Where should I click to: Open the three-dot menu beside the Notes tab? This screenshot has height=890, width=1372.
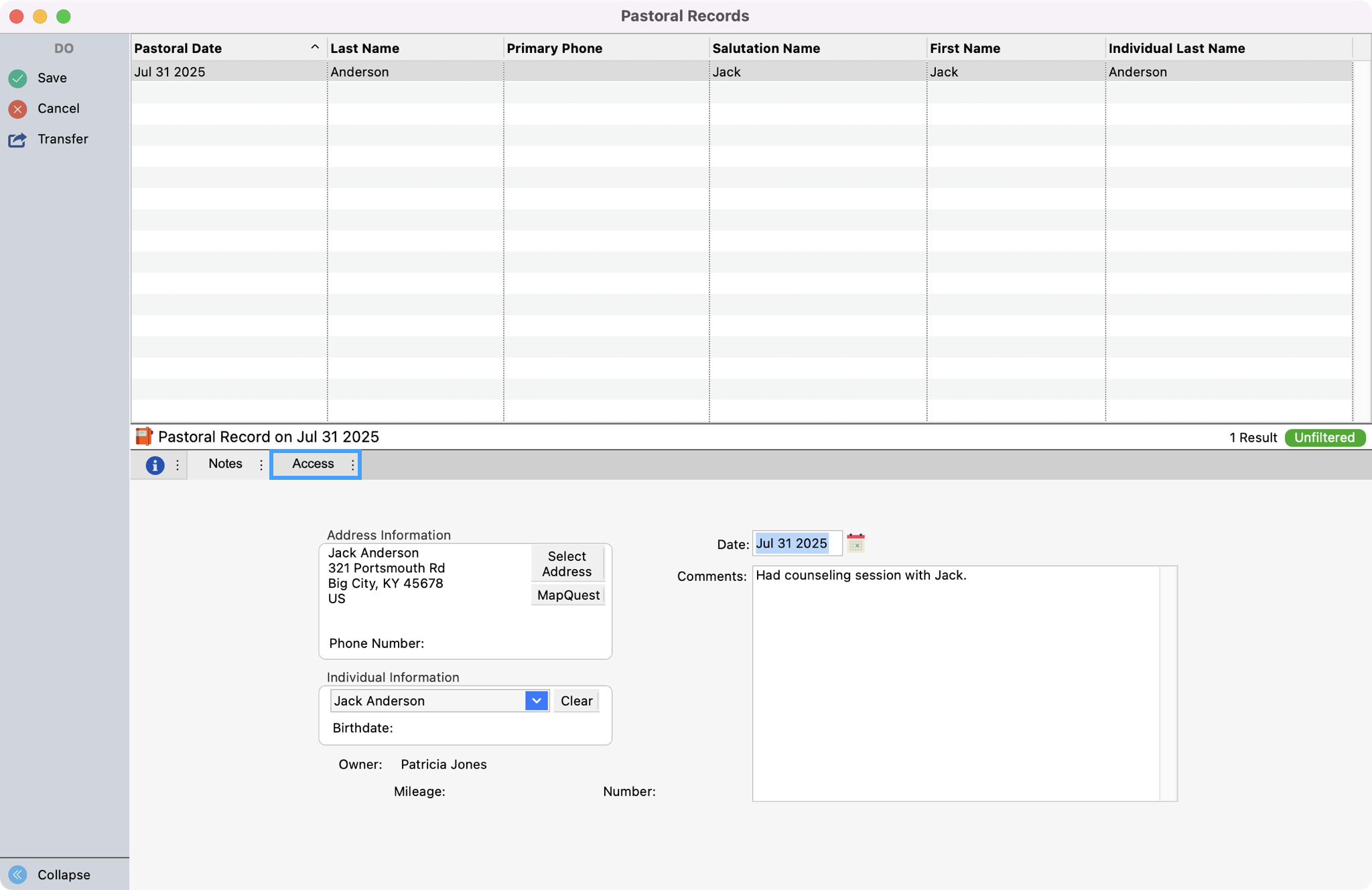[261, 464]
